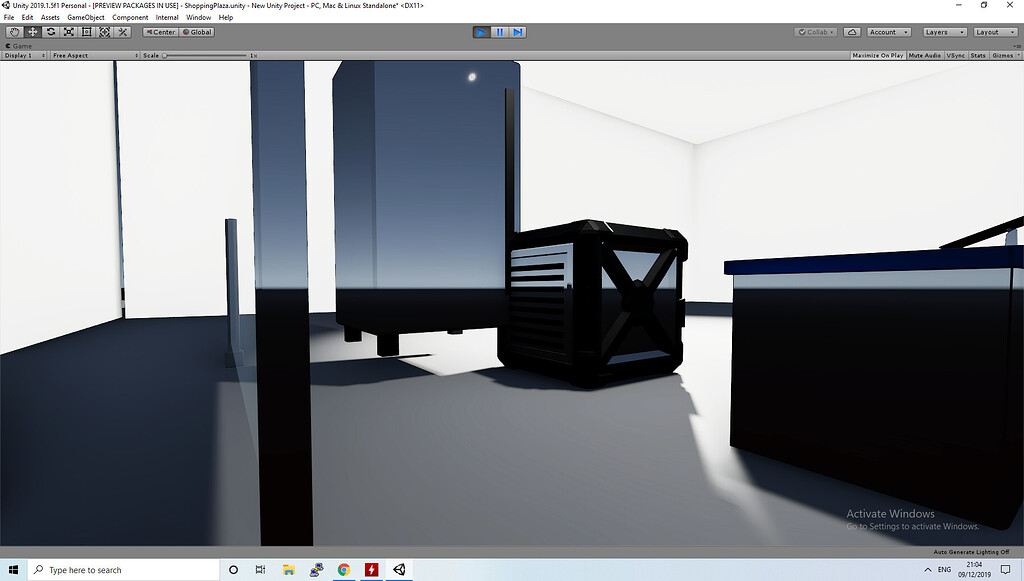Open the Custom Editor Tools icon
This screenshot has width=1024, height=581.
122,31
